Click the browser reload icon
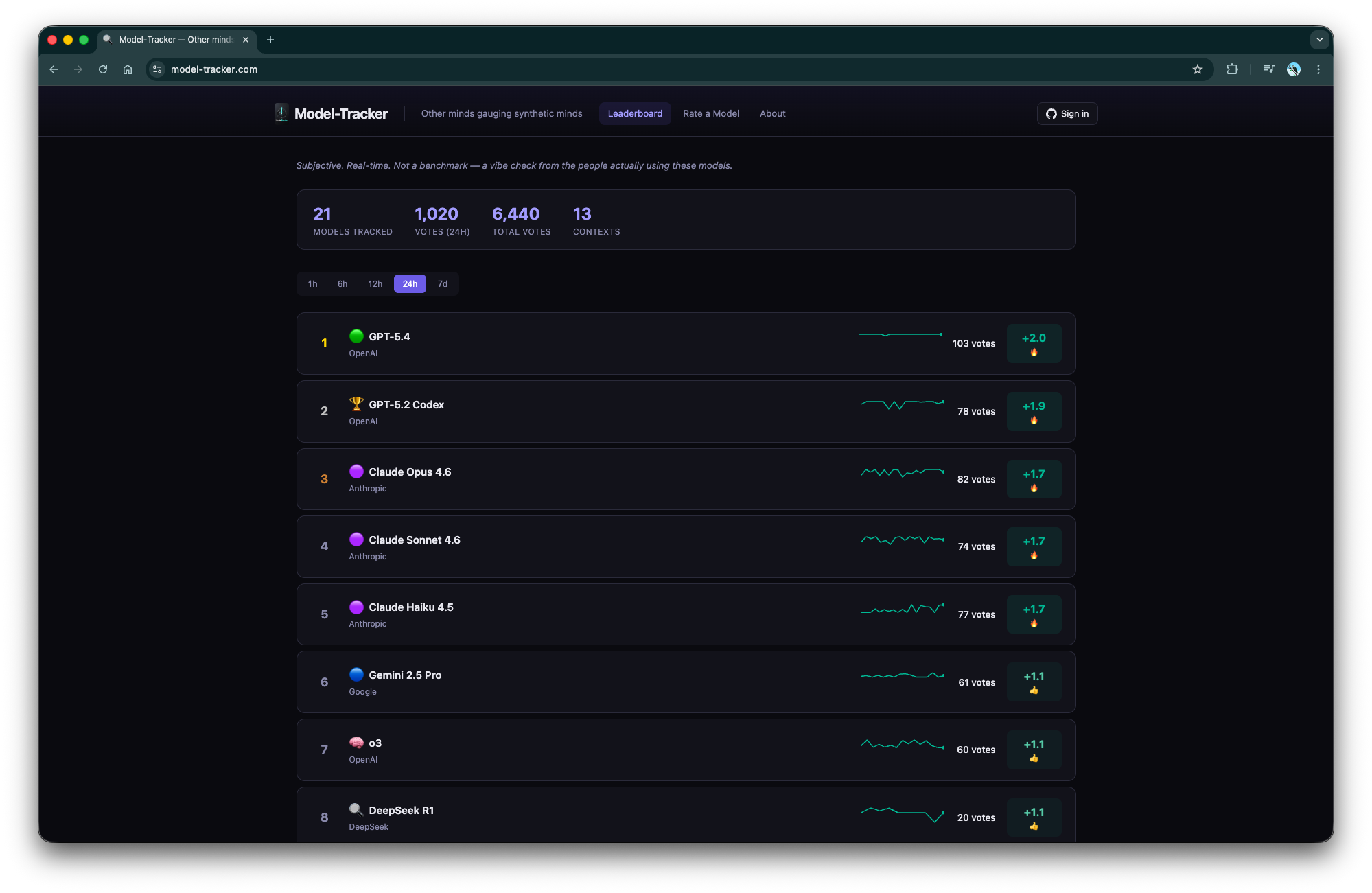 pyautogui.click(x=103, y=69)
